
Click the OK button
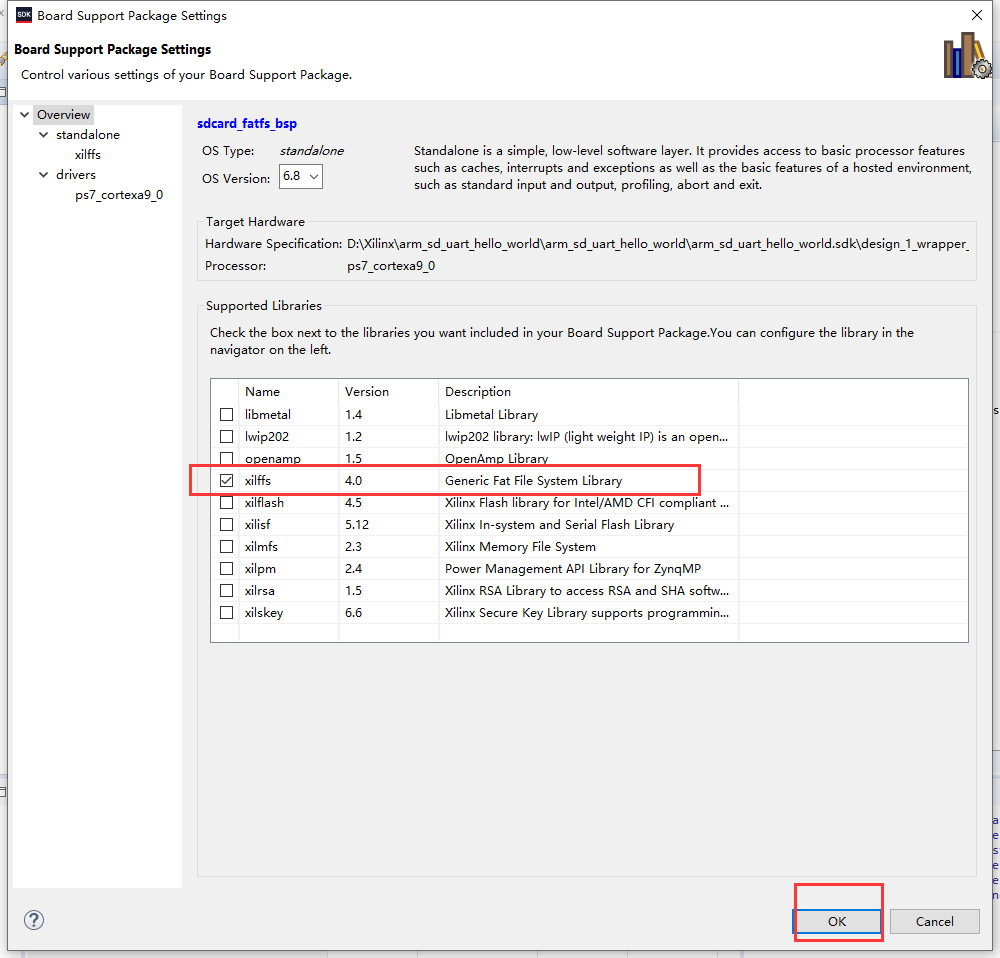[837, 922]
